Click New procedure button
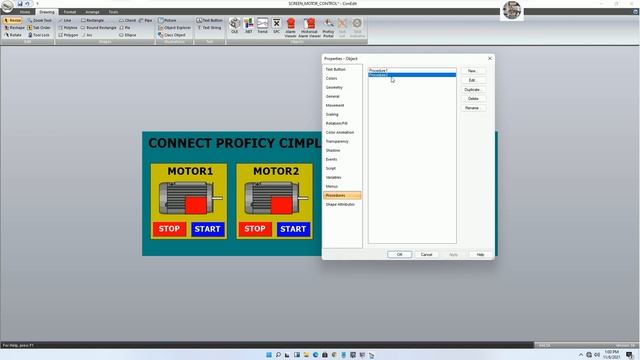This screenshot has height=360, width=640. point(473,71)
